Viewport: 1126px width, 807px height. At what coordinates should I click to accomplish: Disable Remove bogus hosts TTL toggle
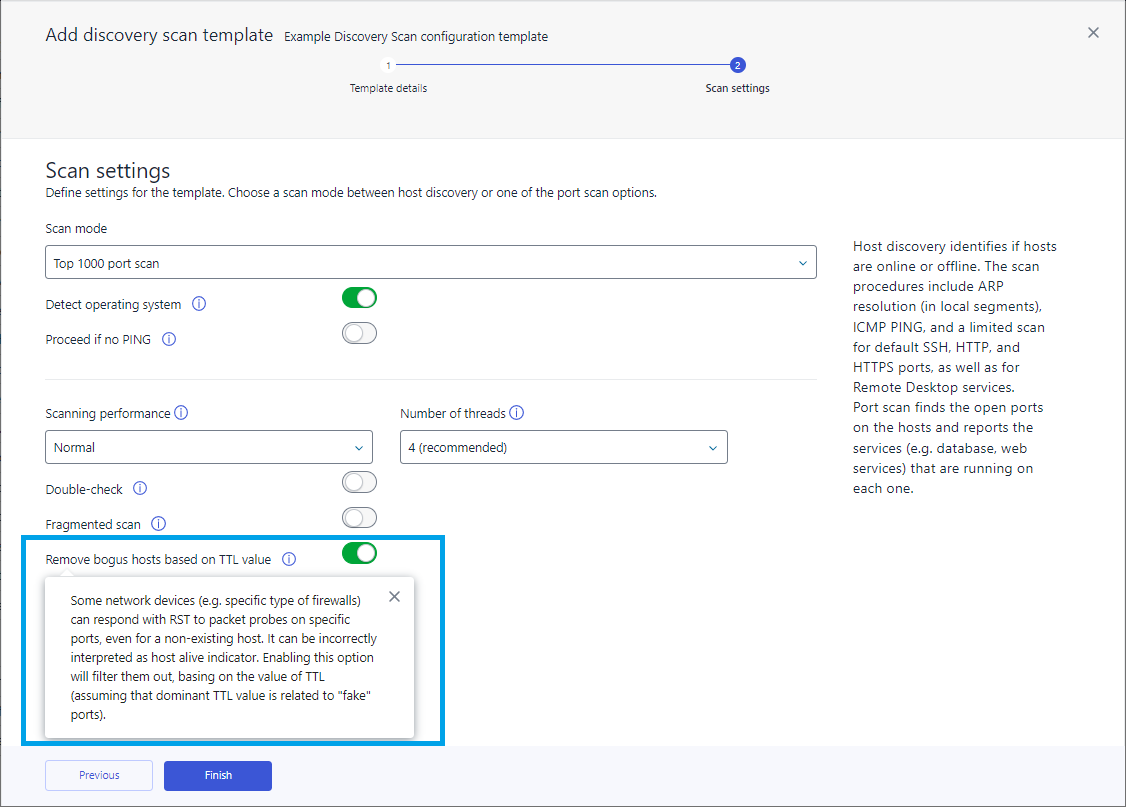point(359,553)
